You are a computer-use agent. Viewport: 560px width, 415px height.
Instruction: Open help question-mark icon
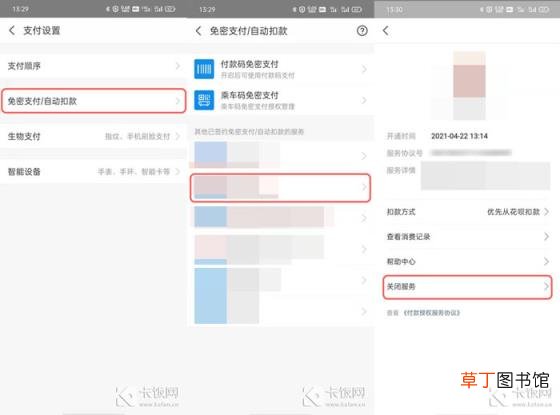(x=362, y=31)
